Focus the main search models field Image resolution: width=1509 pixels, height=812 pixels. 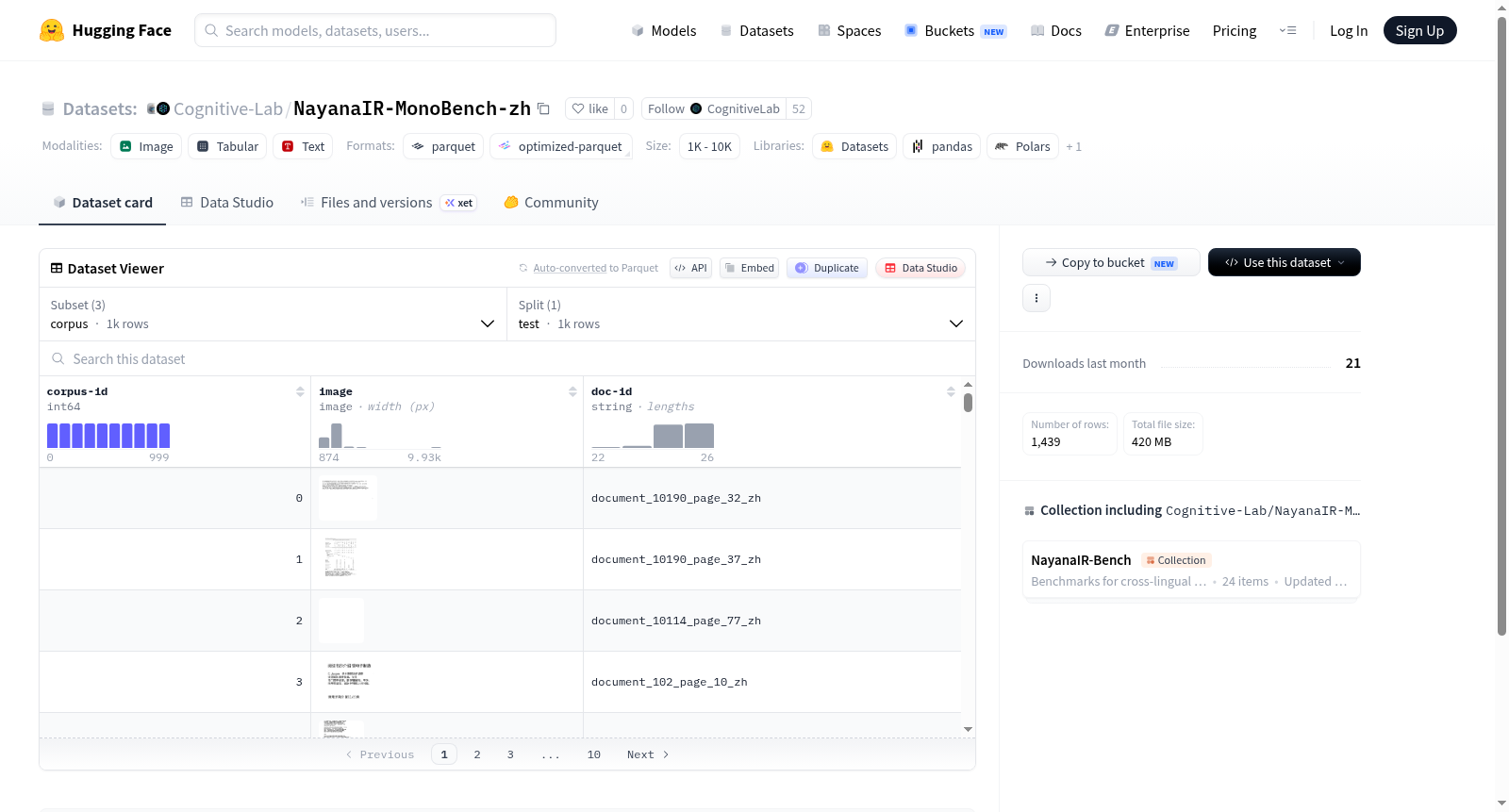pyautogui.click(x=375, y=30)
